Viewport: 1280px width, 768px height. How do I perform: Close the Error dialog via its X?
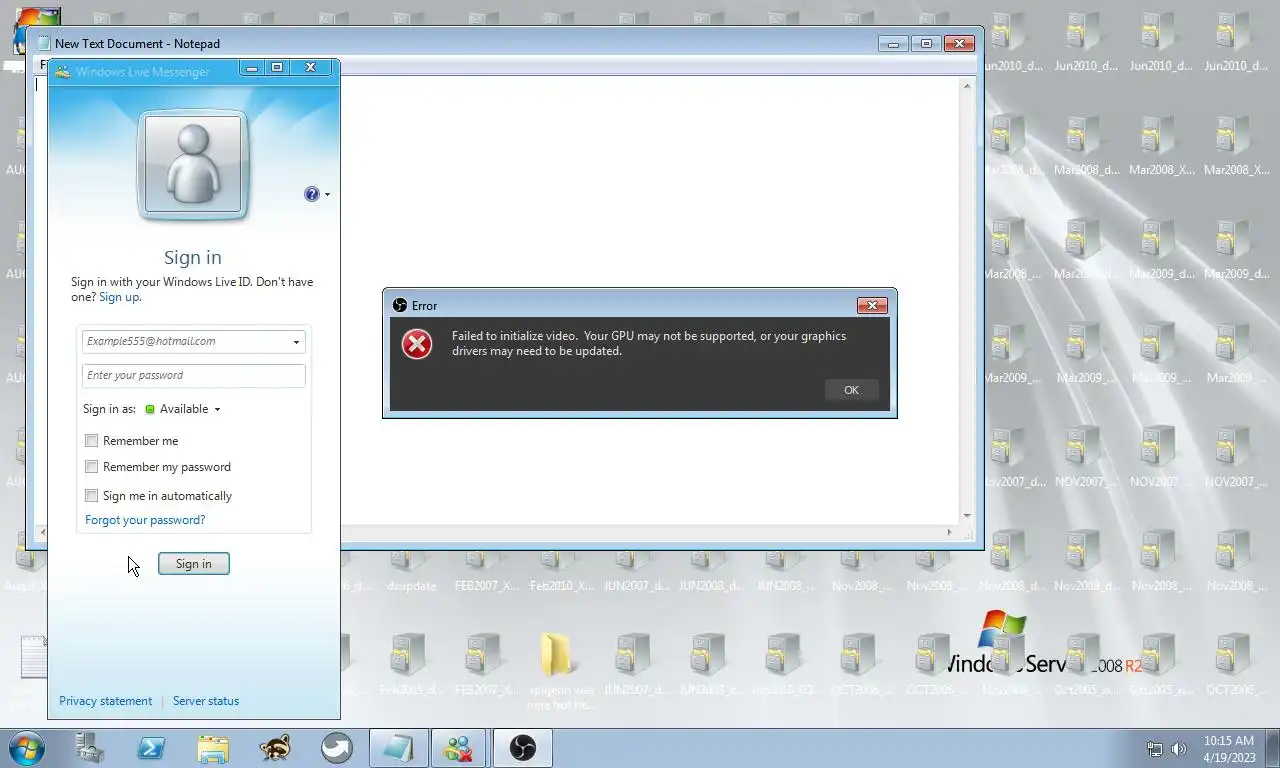[x=872, y=305]
